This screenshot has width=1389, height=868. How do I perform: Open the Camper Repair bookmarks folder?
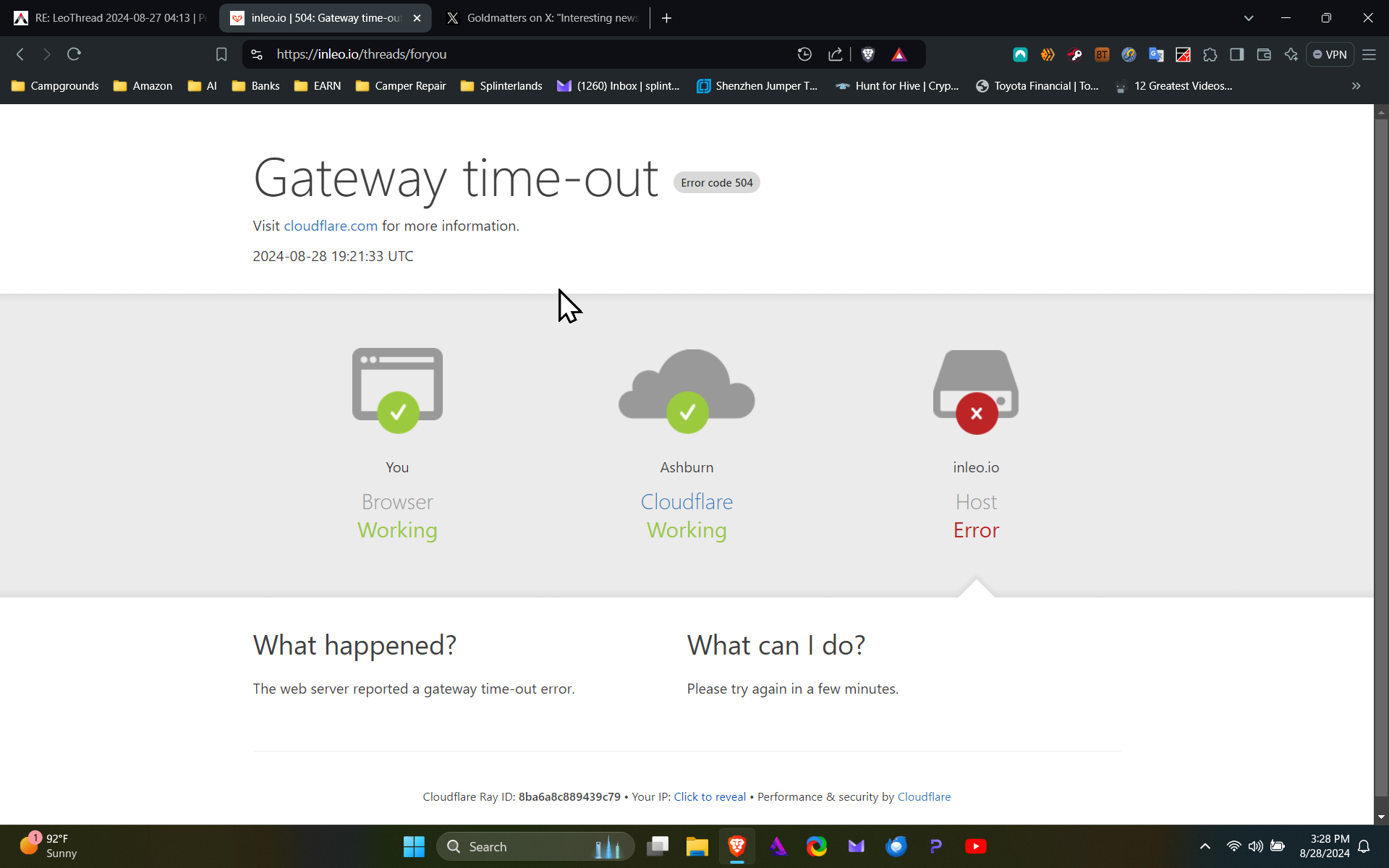[x=401, y=85]
